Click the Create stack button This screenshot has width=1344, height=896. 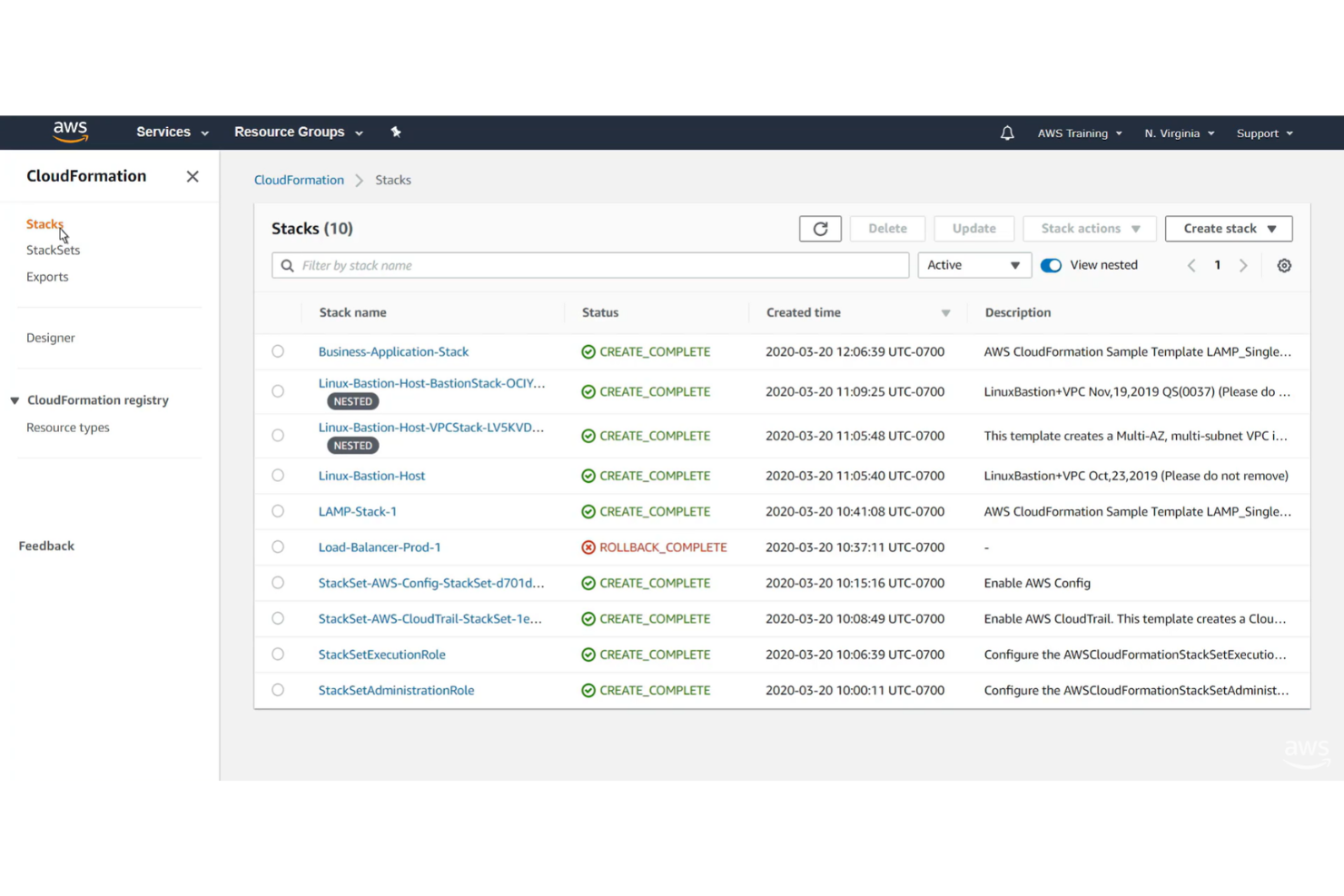[1228, 228]
